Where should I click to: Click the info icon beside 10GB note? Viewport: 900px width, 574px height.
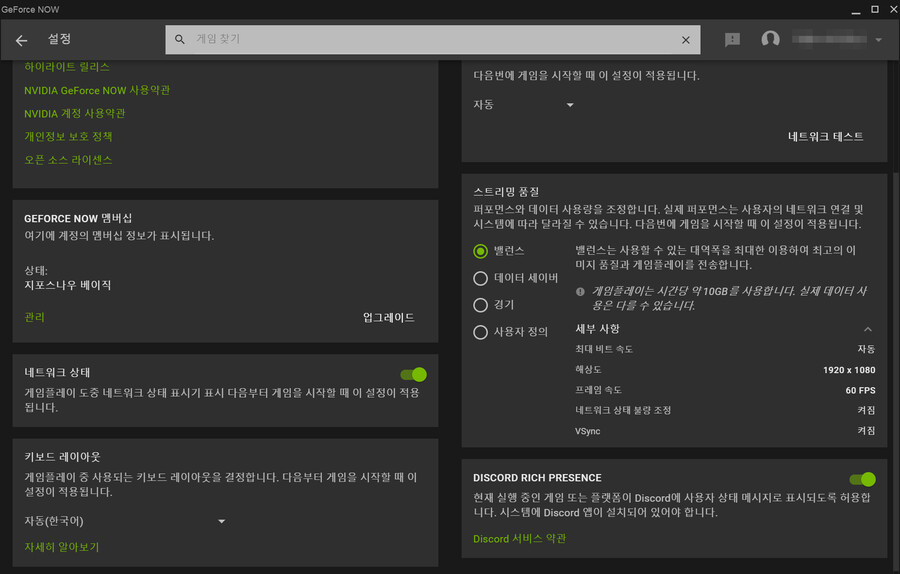pyautogui.click(x=580, y=292)
